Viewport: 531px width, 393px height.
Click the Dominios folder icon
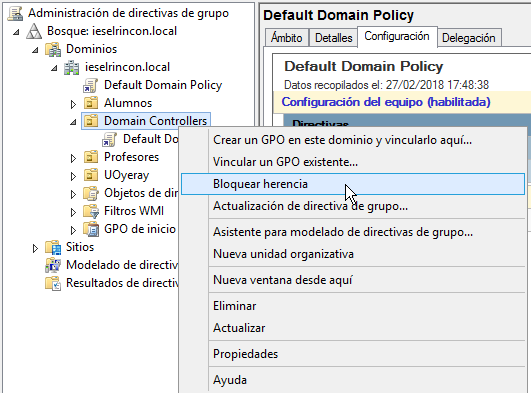click(53, 49)
